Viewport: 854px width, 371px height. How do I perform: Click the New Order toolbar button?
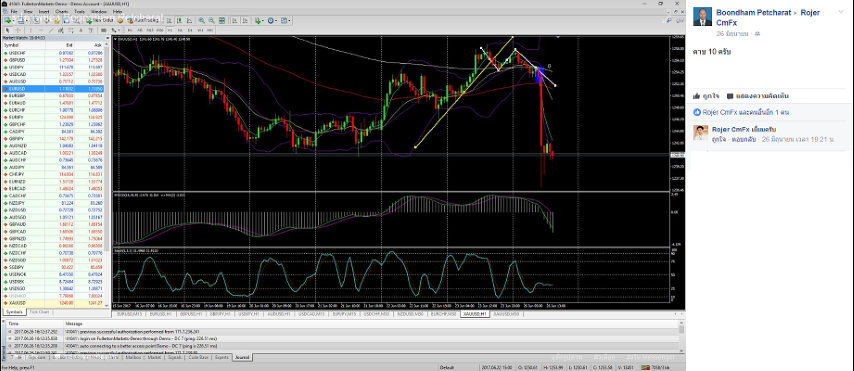point(100,20)
